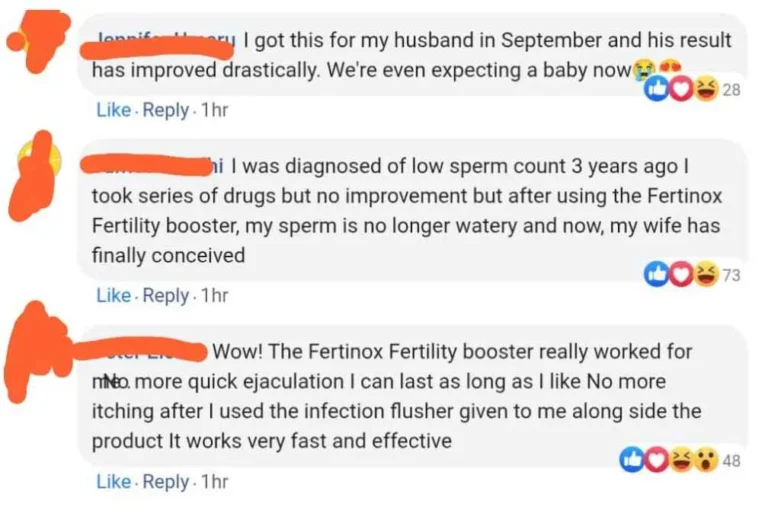Like the 'Wow! The Fertinox' comment
The height and width of the screenshot is (507, 768).
pos(113,481)
